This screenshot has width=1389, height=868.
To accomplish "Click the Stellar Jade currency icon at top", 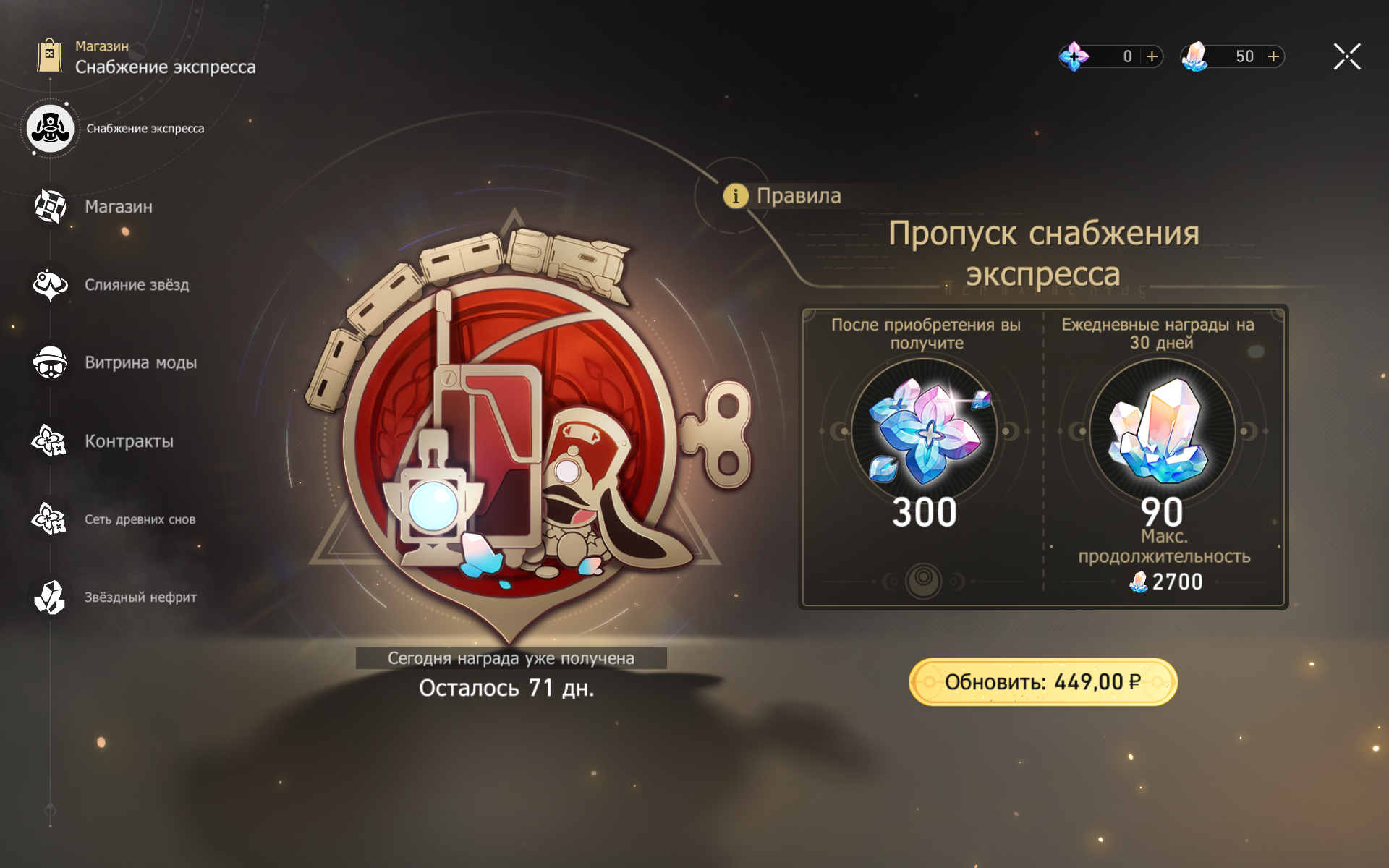I will [1195, 56].
